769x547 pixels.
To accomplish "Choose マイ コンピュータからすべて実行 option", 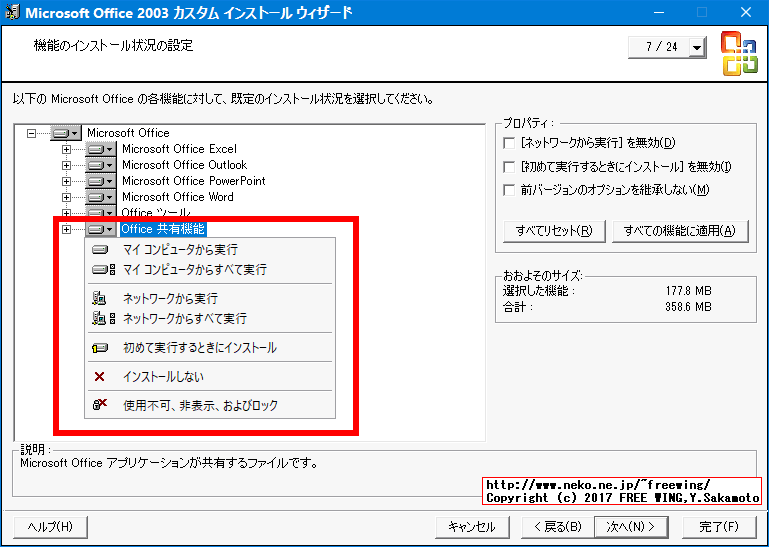I will 210,269.
